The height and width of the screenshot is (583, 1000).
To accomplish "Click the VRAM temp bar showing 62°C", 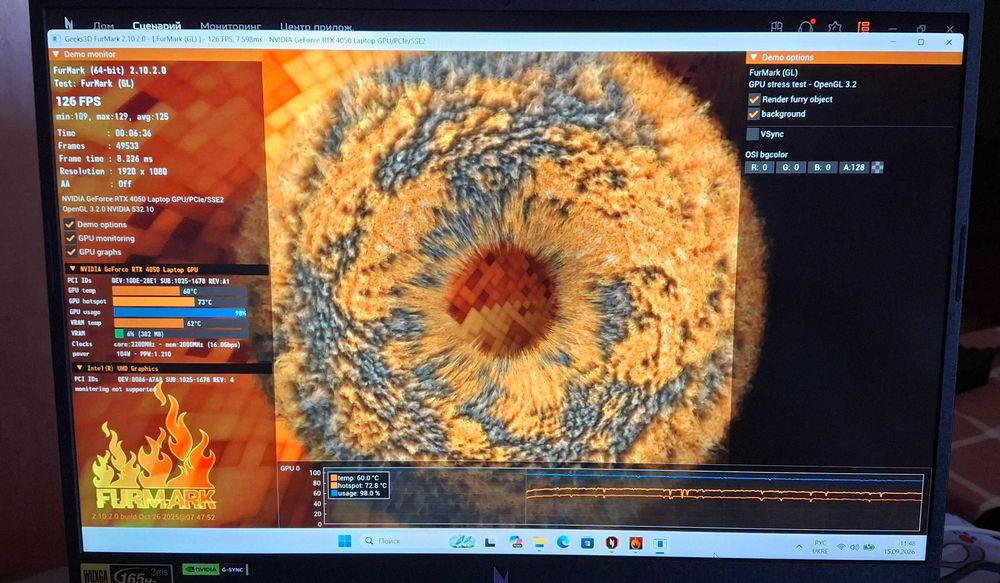I will click(x=180, y=323).
